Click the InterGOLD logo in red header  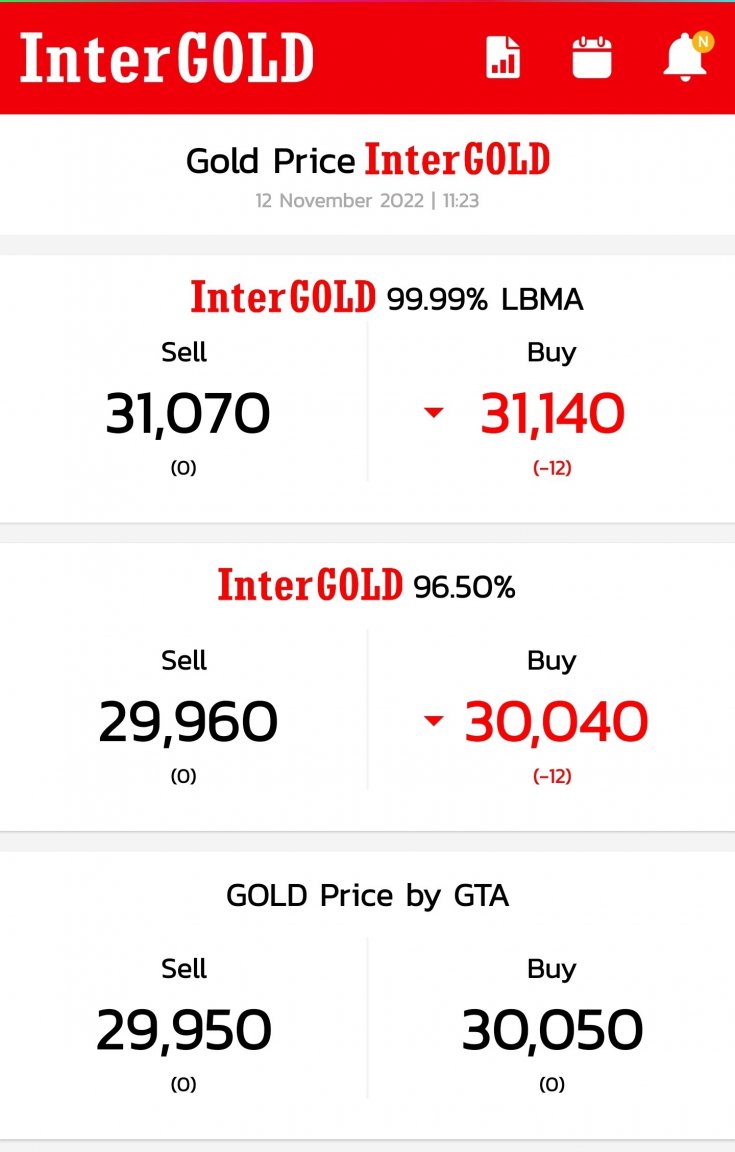(x=167, y=58)
